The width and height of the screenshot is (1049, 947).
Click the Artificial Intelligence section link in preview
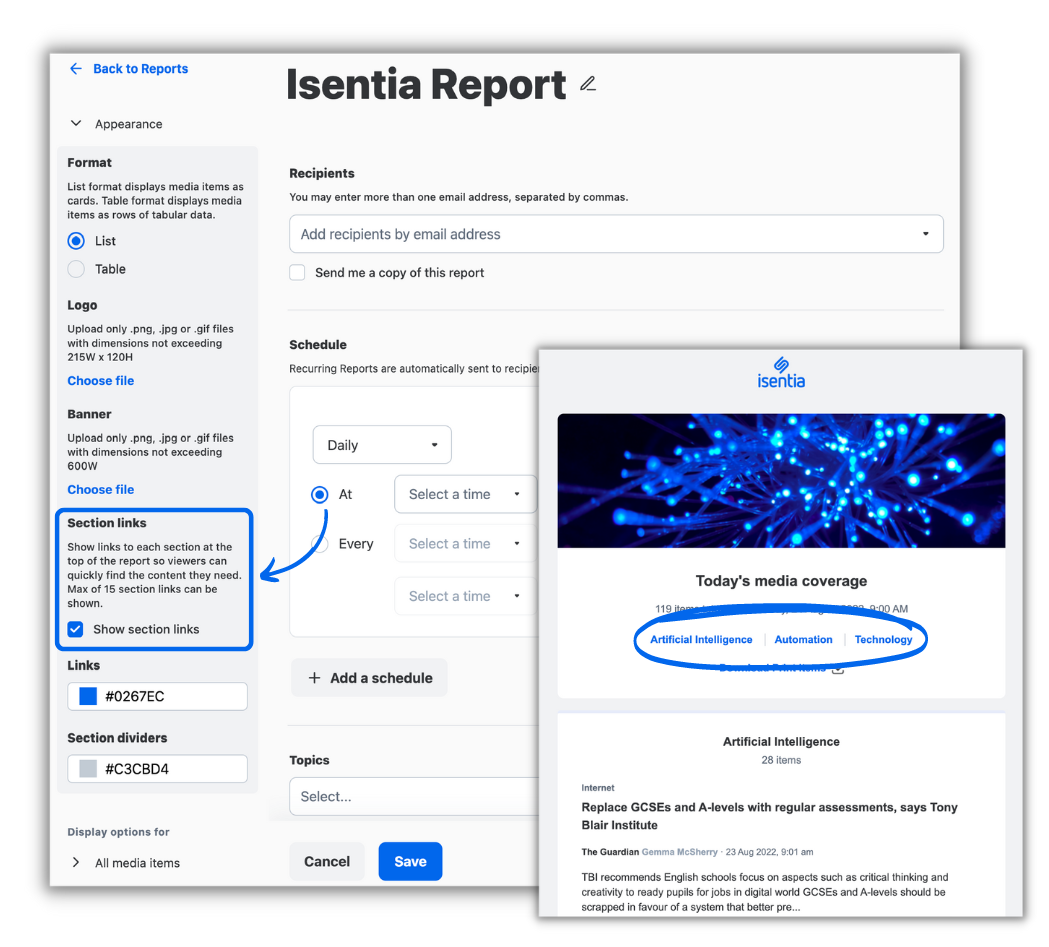701,639
